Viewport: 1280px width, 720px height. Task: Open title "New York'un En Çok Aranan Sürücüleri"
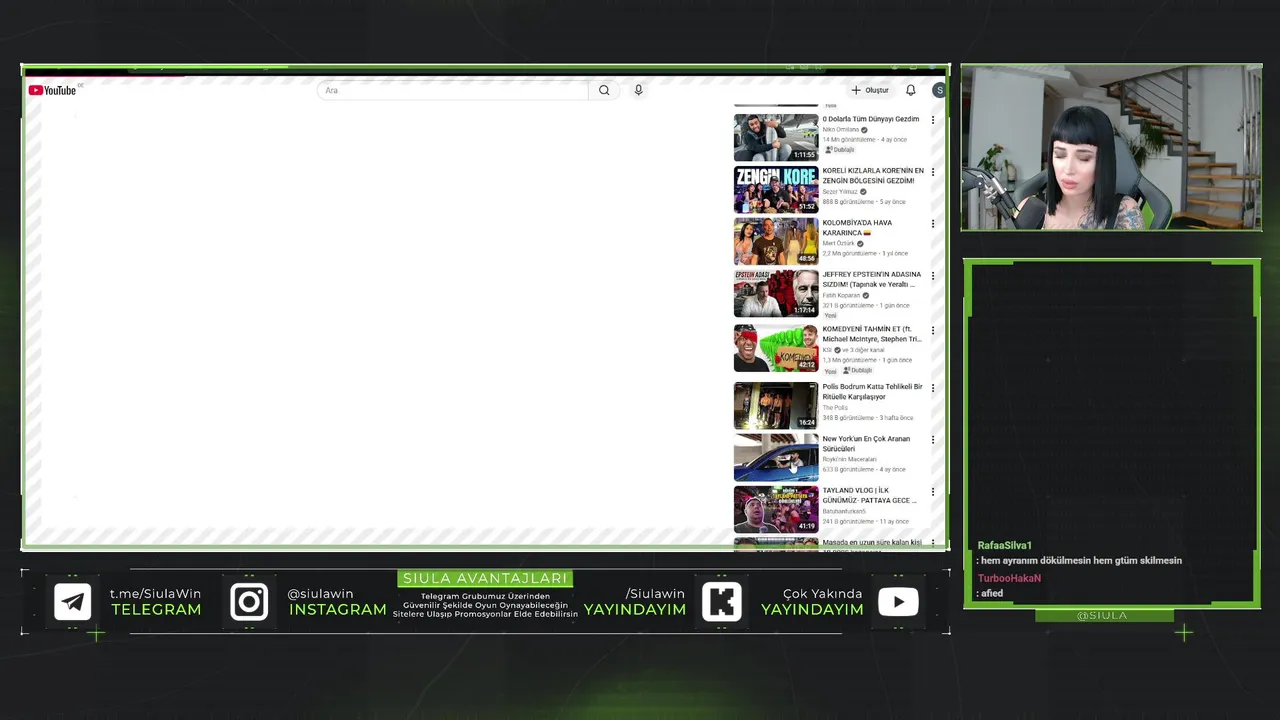[866, 443]
